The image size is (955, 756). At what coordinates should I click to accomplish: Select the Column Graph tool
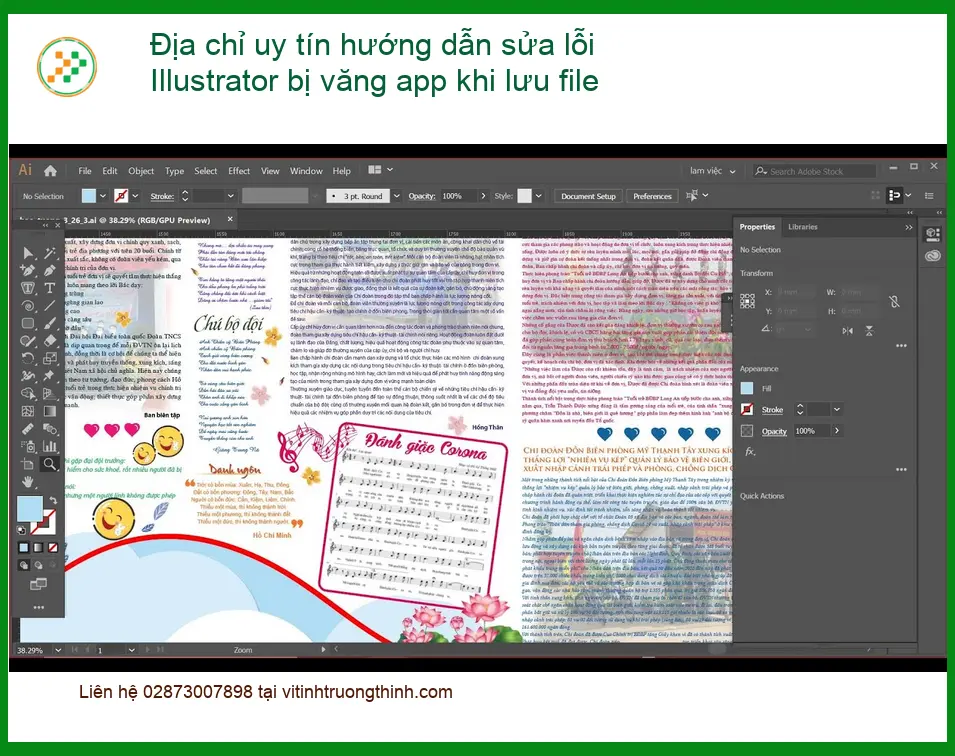coord(50,447)
